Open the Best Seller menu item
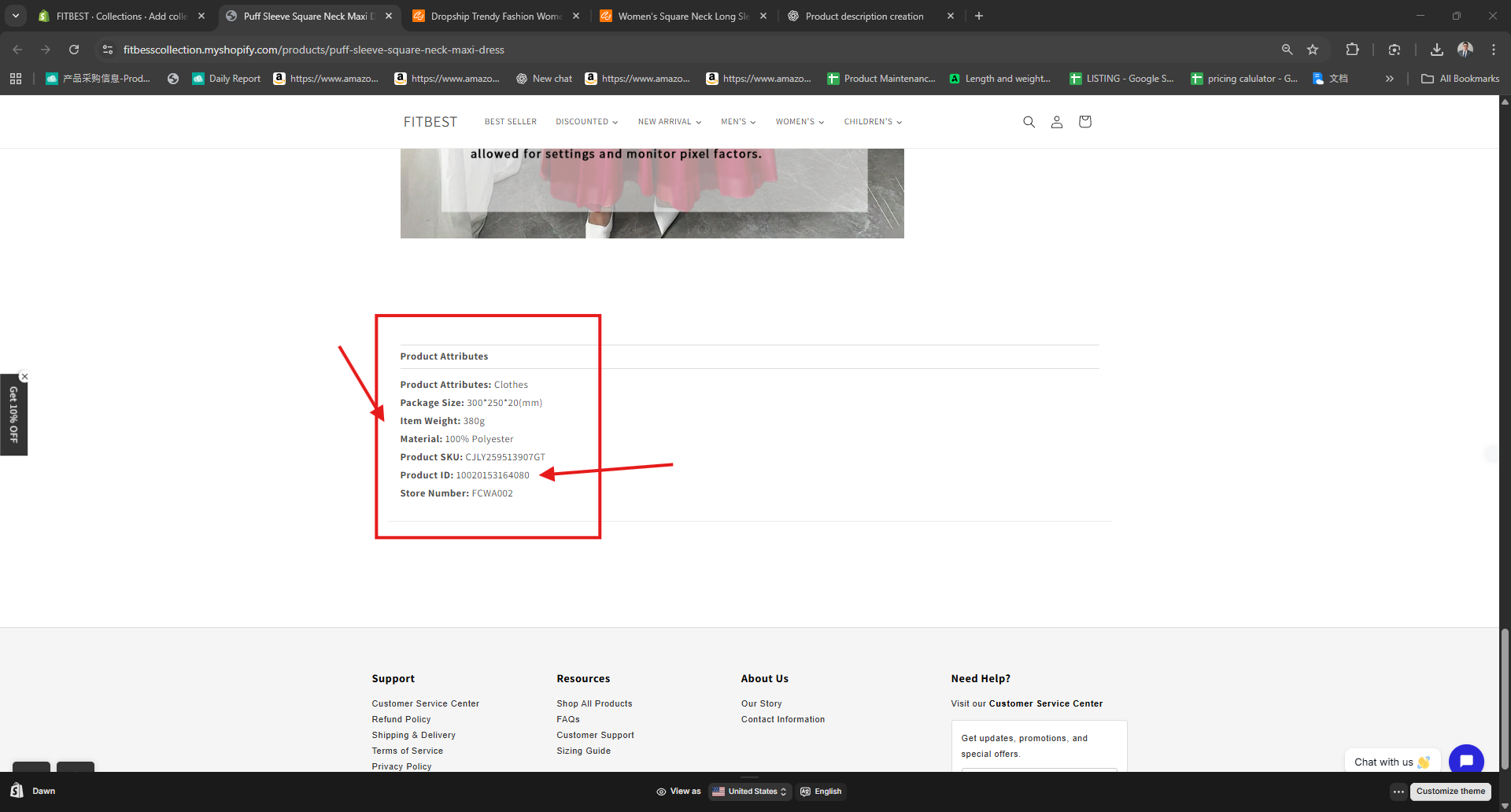This screenshot has width=1511, height=812. click(511, 122)
